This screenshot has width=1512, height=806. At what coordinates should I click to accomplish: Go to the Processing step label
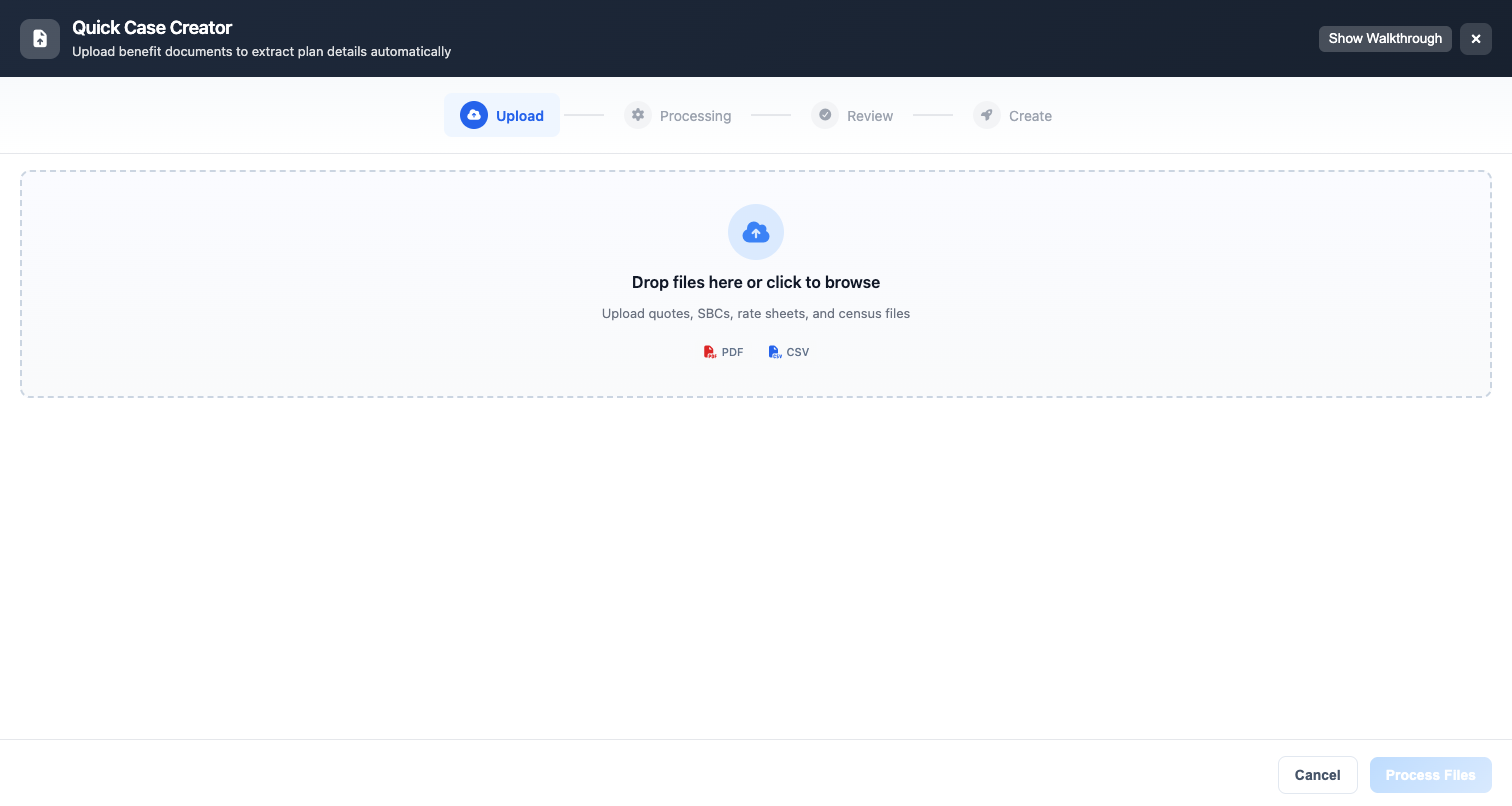coord(695,116)
